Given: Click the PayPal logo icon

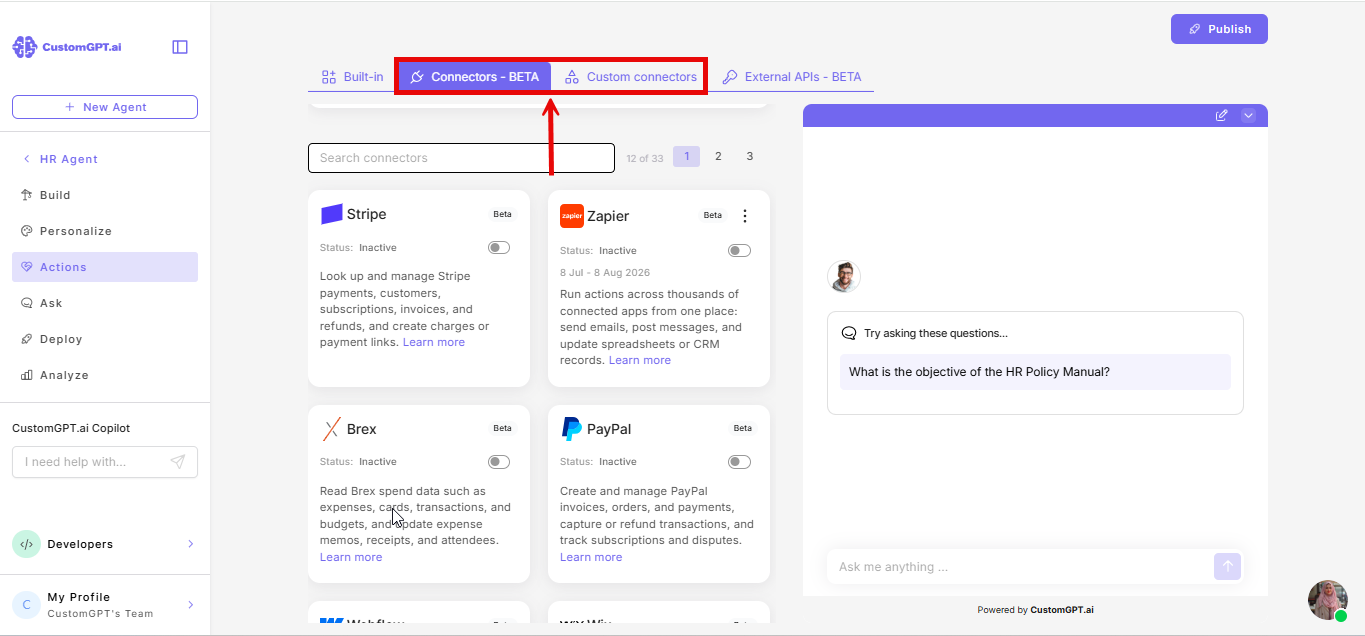Looking at the screenshot, I should click(572, 429).
